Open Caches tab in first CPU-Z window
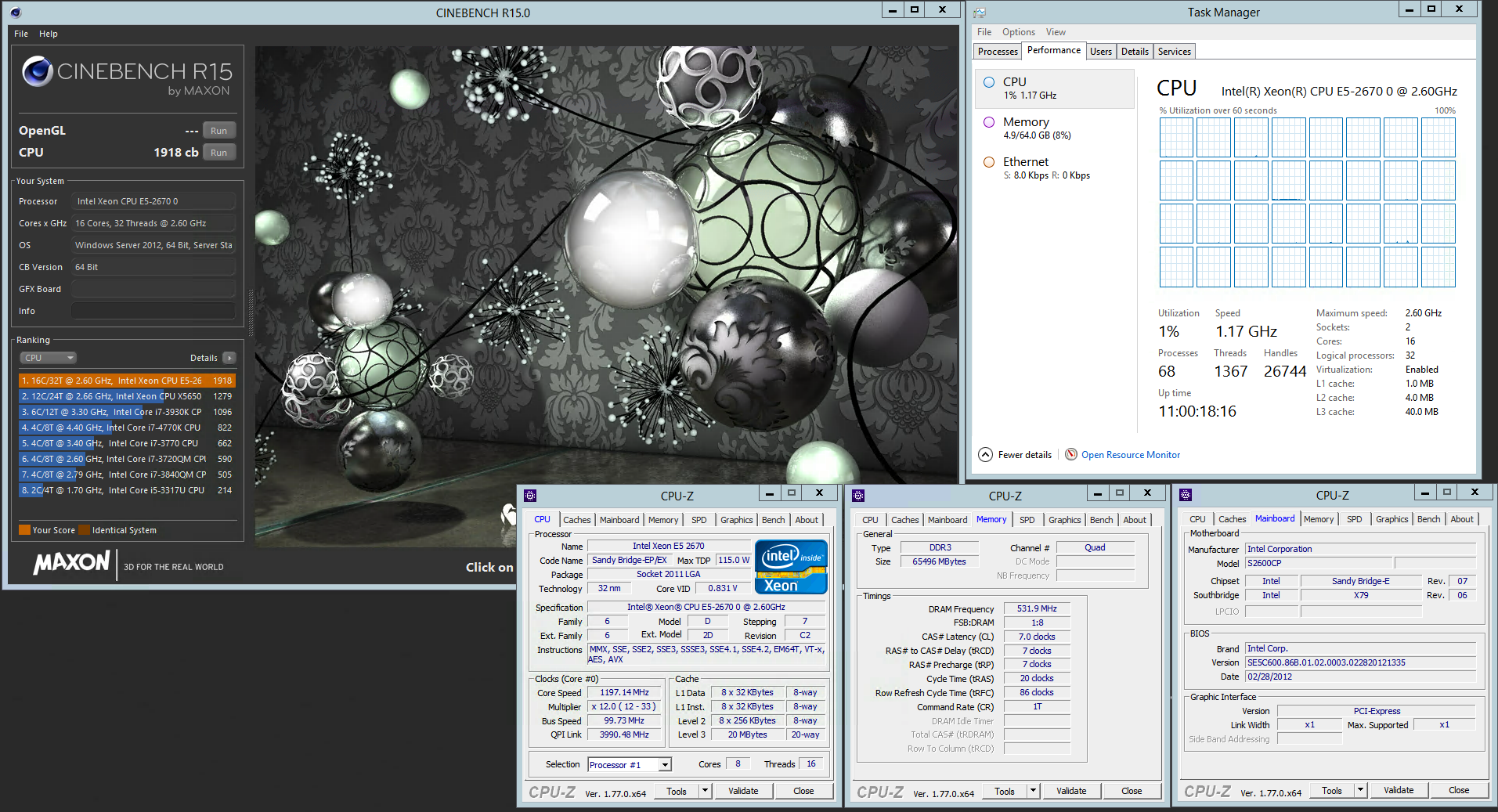 point(577,520)
